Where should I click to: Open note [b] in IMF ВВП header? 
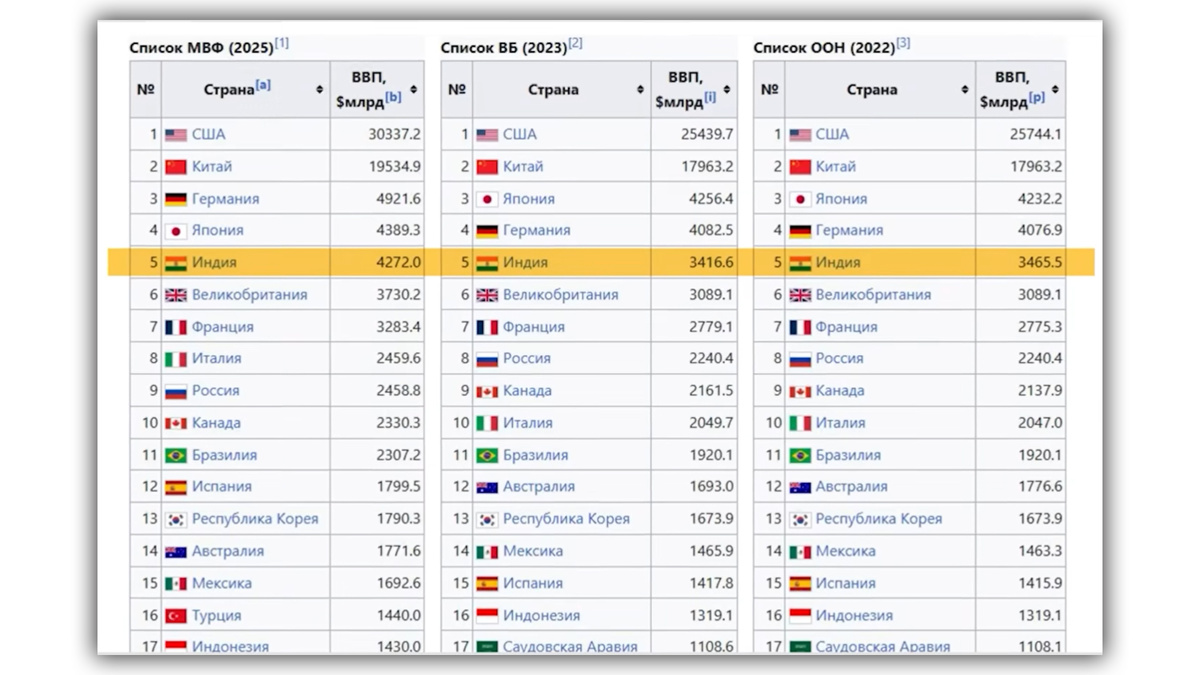[x=394, y=97]
